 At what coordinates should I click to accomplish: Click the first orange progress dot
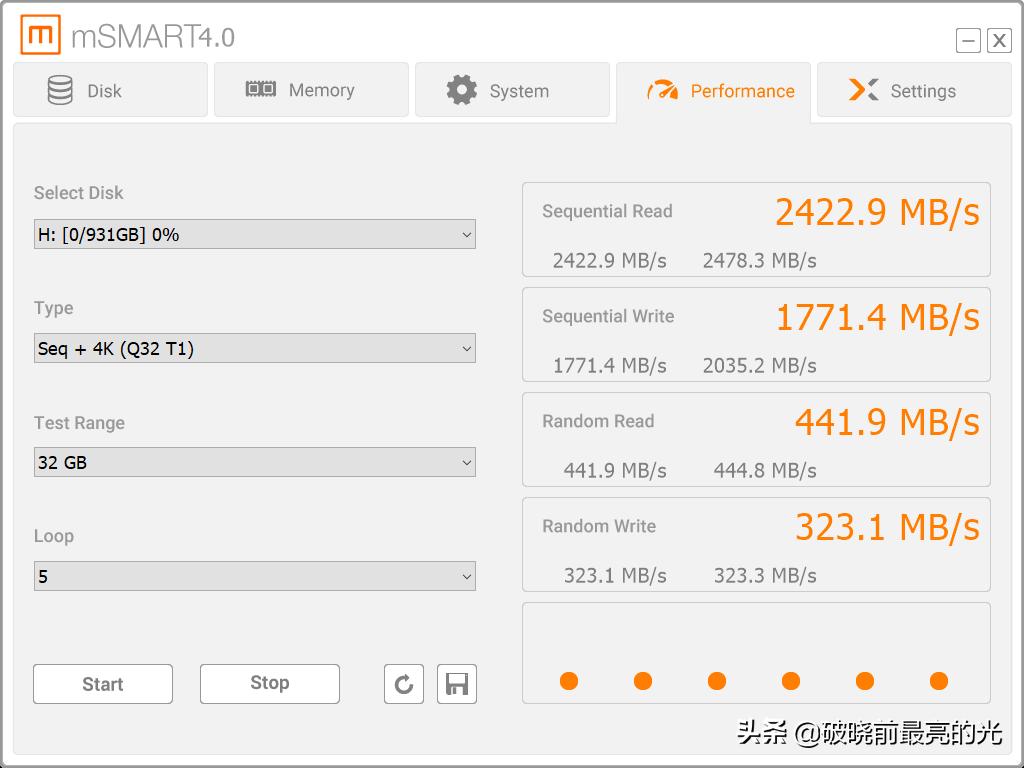[x=569, y=681]
